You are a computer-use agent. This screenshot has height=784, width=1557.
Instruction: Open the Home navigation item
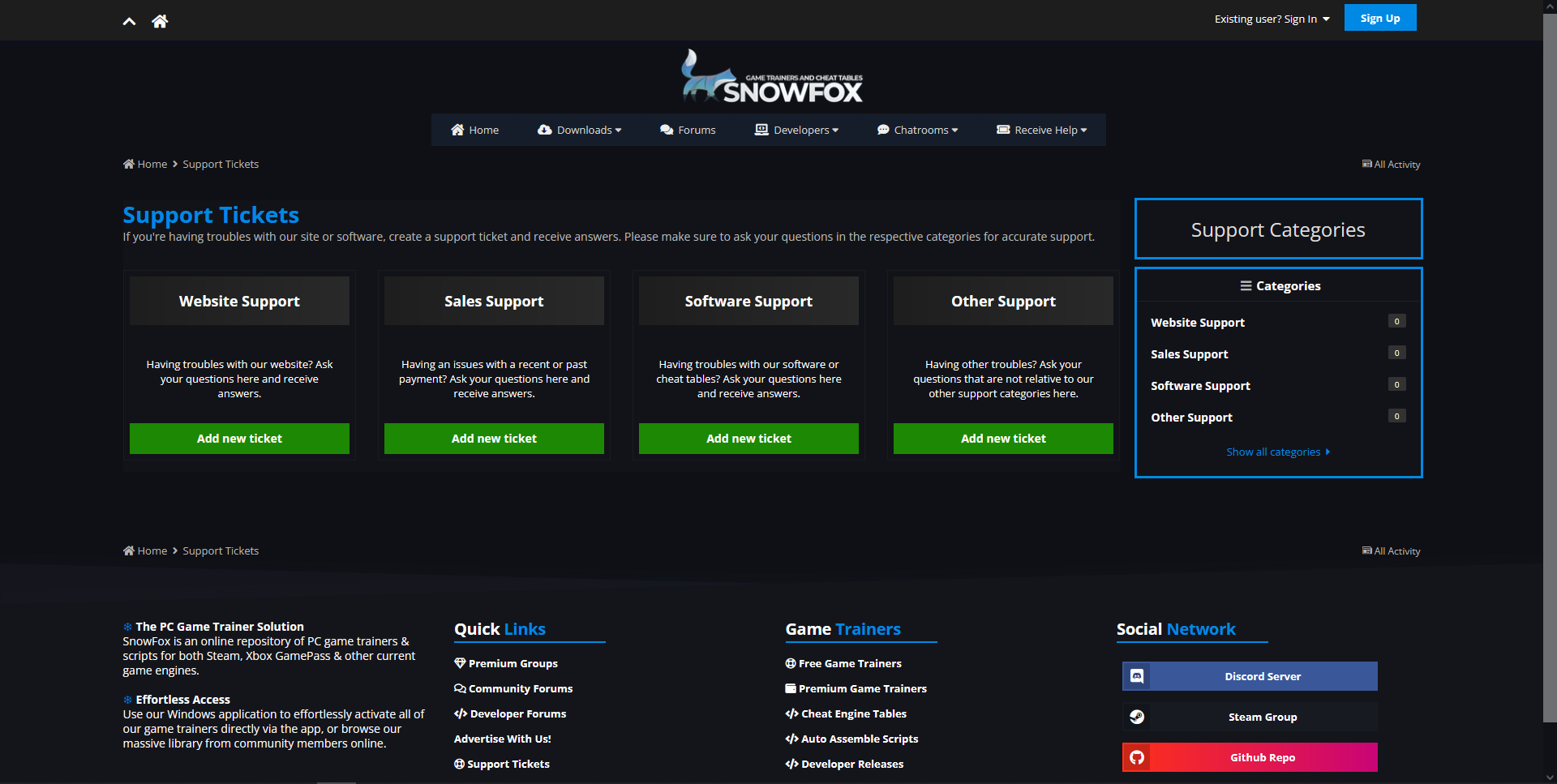(x=474, y=130)
